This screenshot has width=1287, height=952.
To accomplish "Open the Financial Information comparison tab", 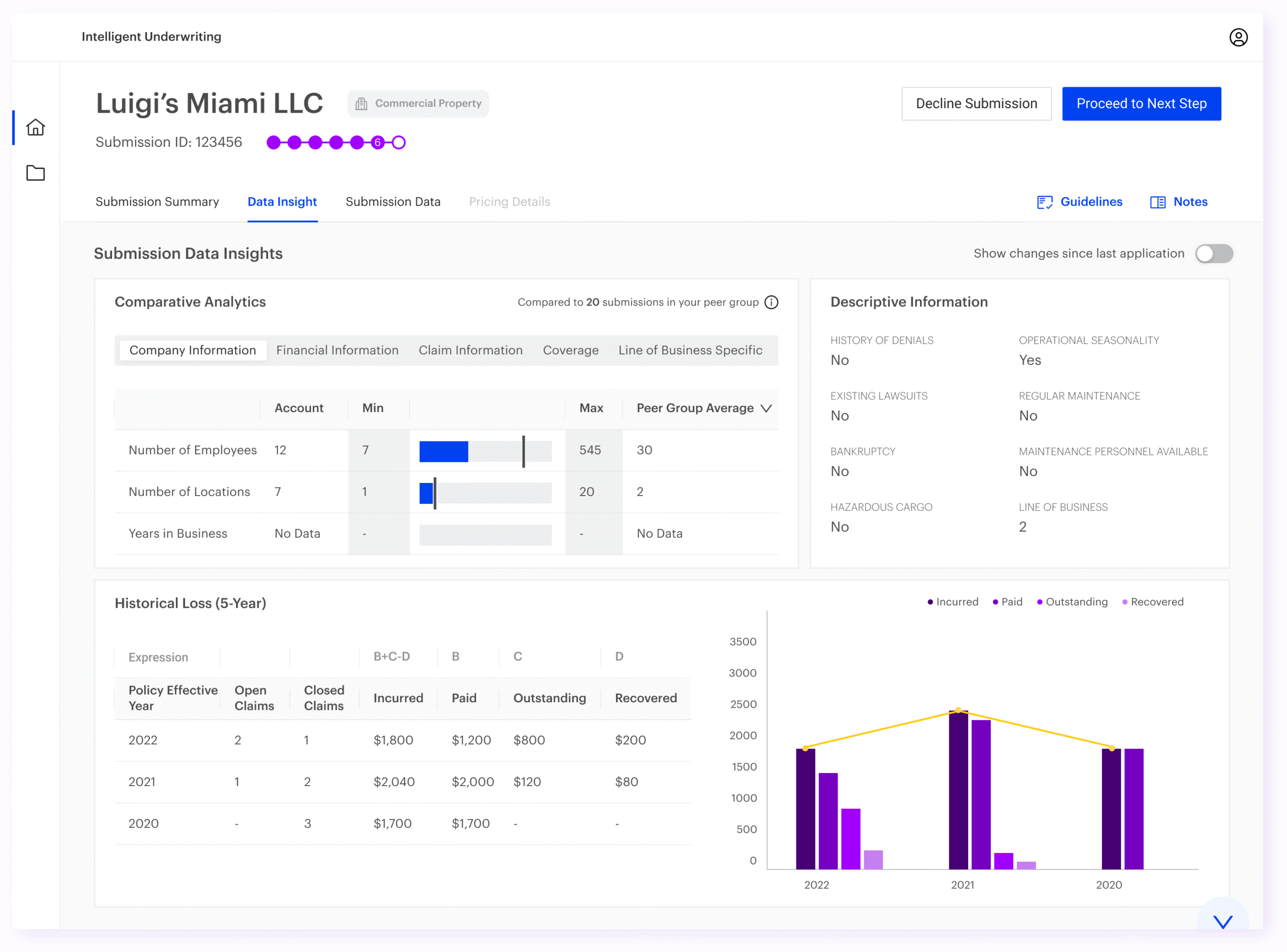I will pos(337,350).
